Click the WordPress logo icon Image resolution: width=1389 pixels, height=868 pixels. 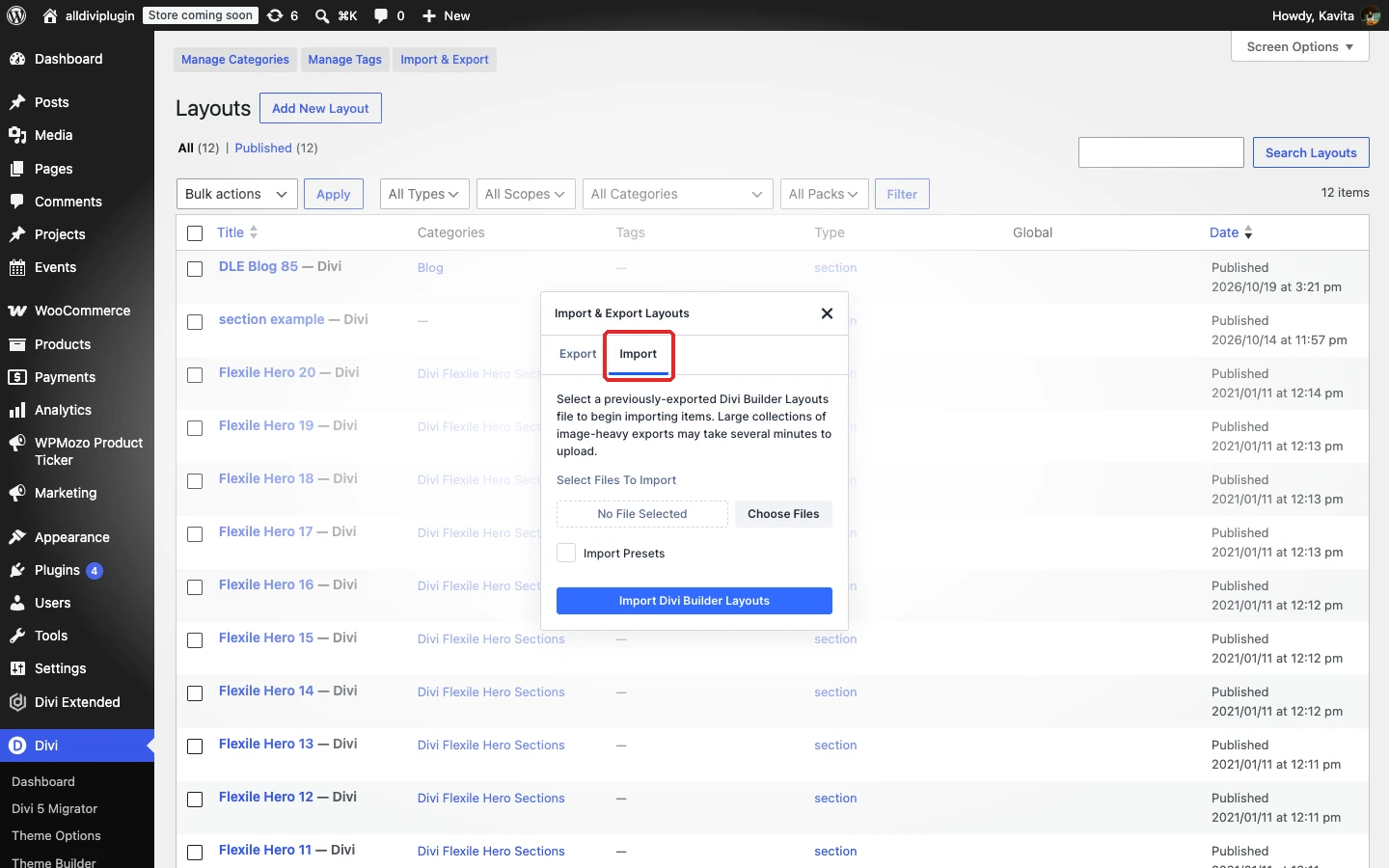coord(16,15)
